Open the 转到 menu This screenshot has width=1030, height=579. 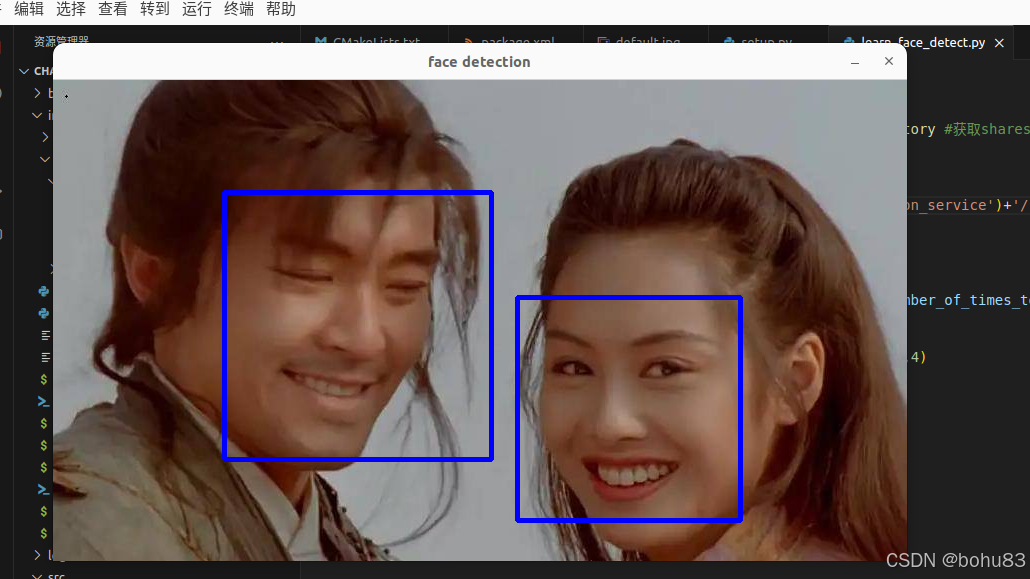coord(155,9)
